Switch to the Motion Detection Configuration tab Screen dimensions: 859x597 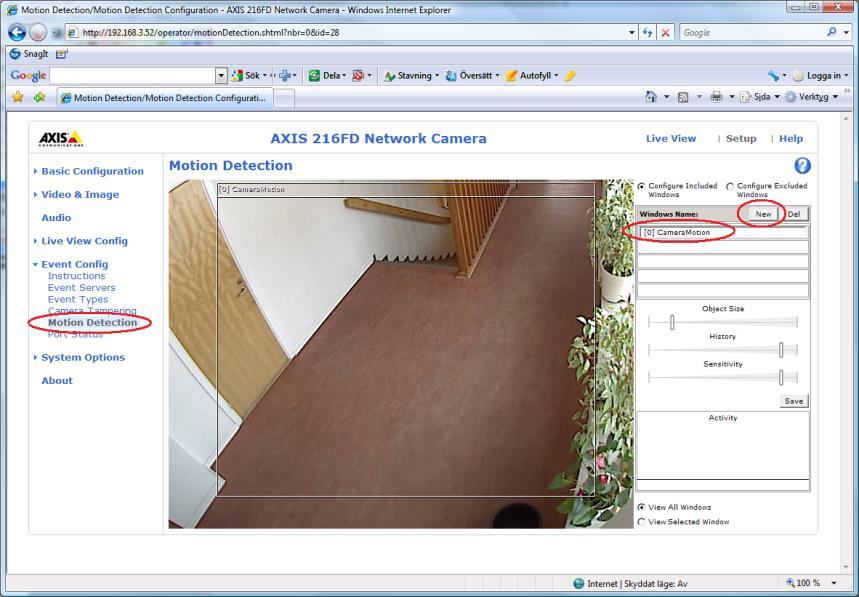(164, 98)
